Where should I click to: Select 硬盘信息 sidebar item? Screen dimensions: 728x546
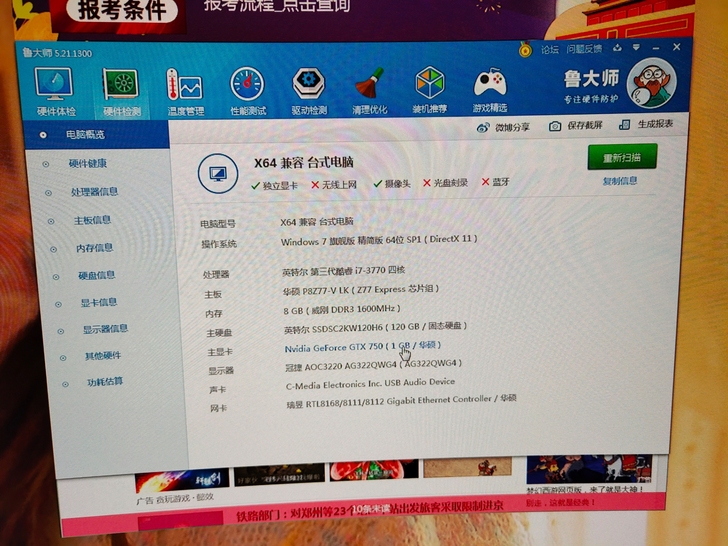[97, 275]
